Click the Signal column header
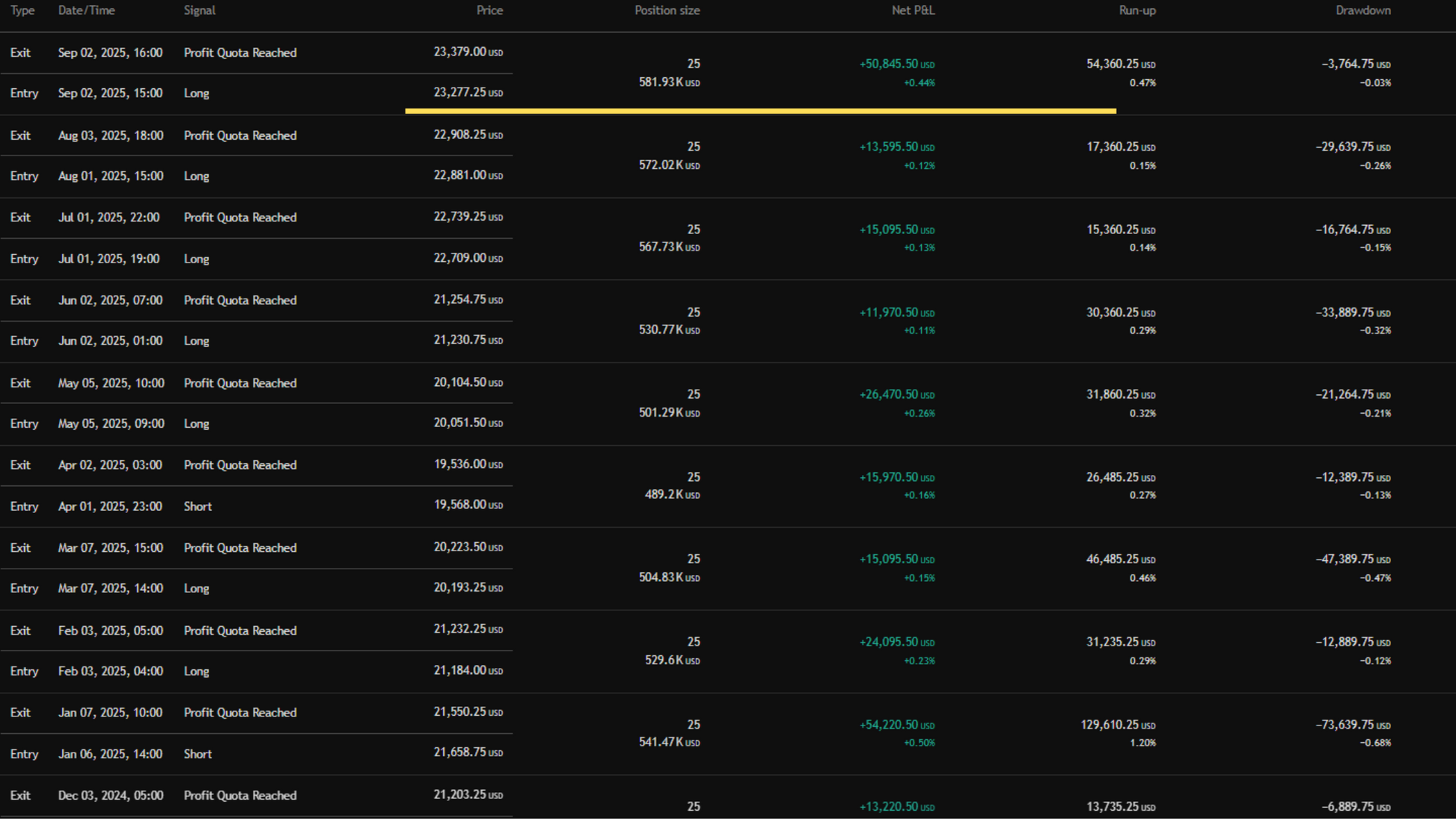The width and height of the screenshot is (1456, 819). [199, 10]
